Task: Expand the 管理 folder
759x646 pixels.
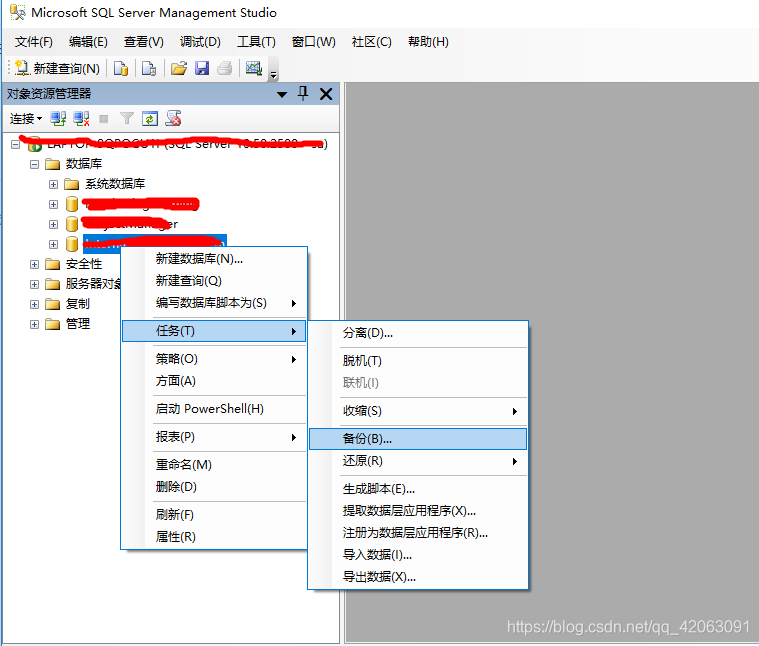Action: pyautogui.click(x=34, y=324)
